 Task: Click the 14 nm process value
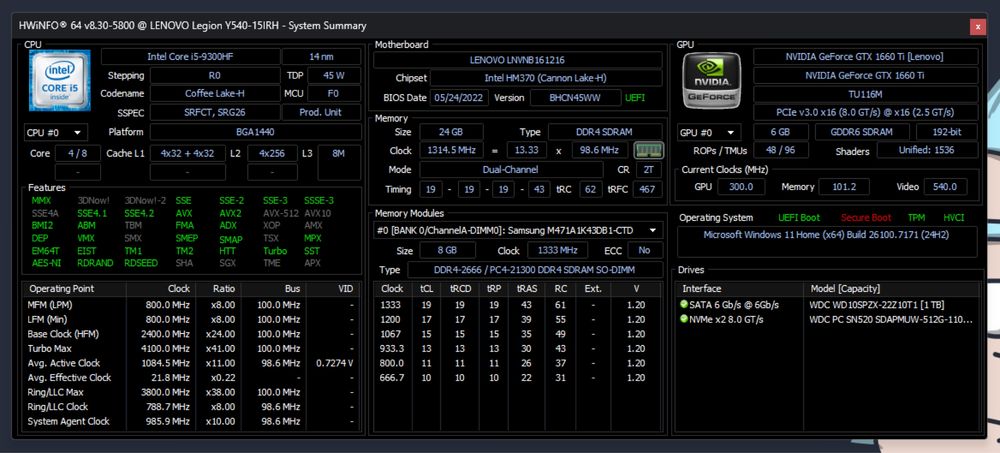coord(321,57)
